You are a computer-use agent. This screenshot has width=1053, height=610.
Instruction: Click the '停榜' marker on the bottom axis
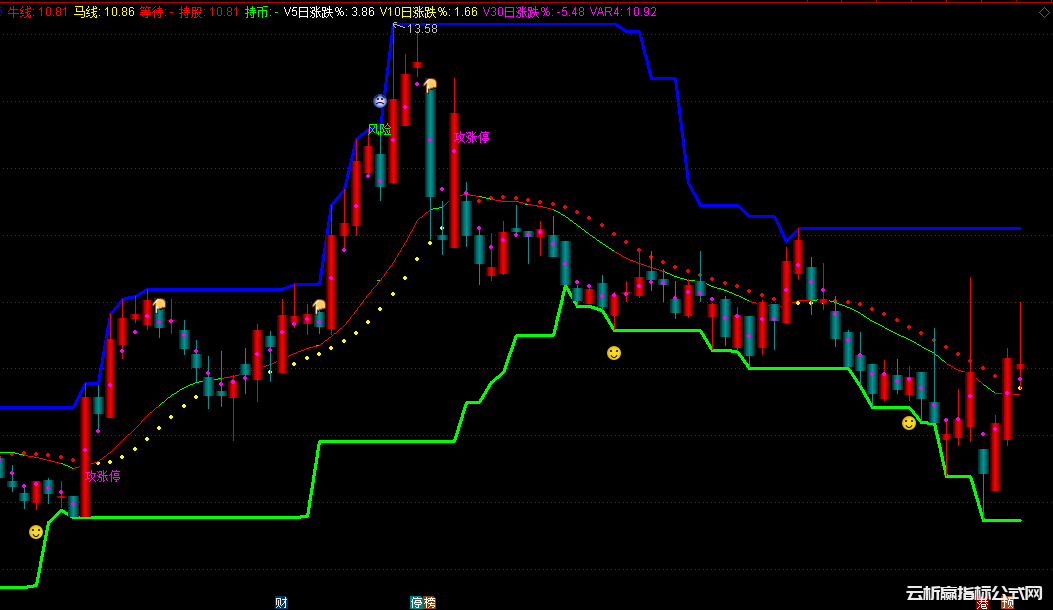(422, 603)
